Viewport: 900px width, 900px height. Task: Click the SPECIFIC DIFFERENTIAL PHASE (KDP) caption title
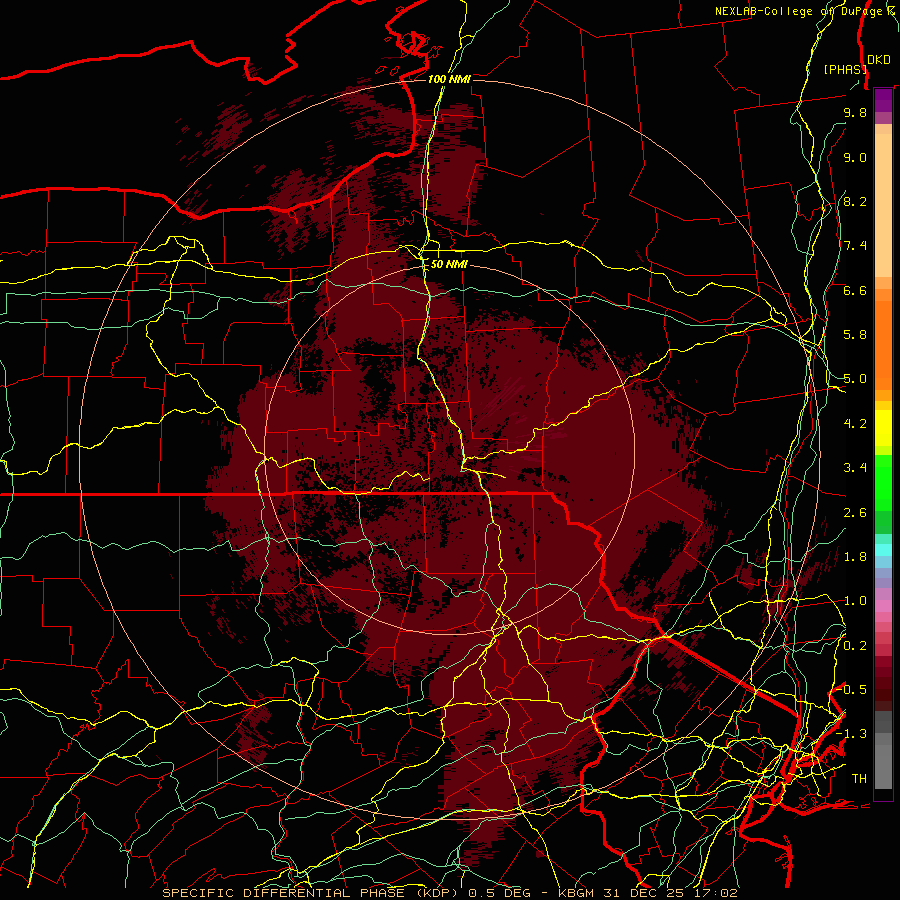point(312,893)
